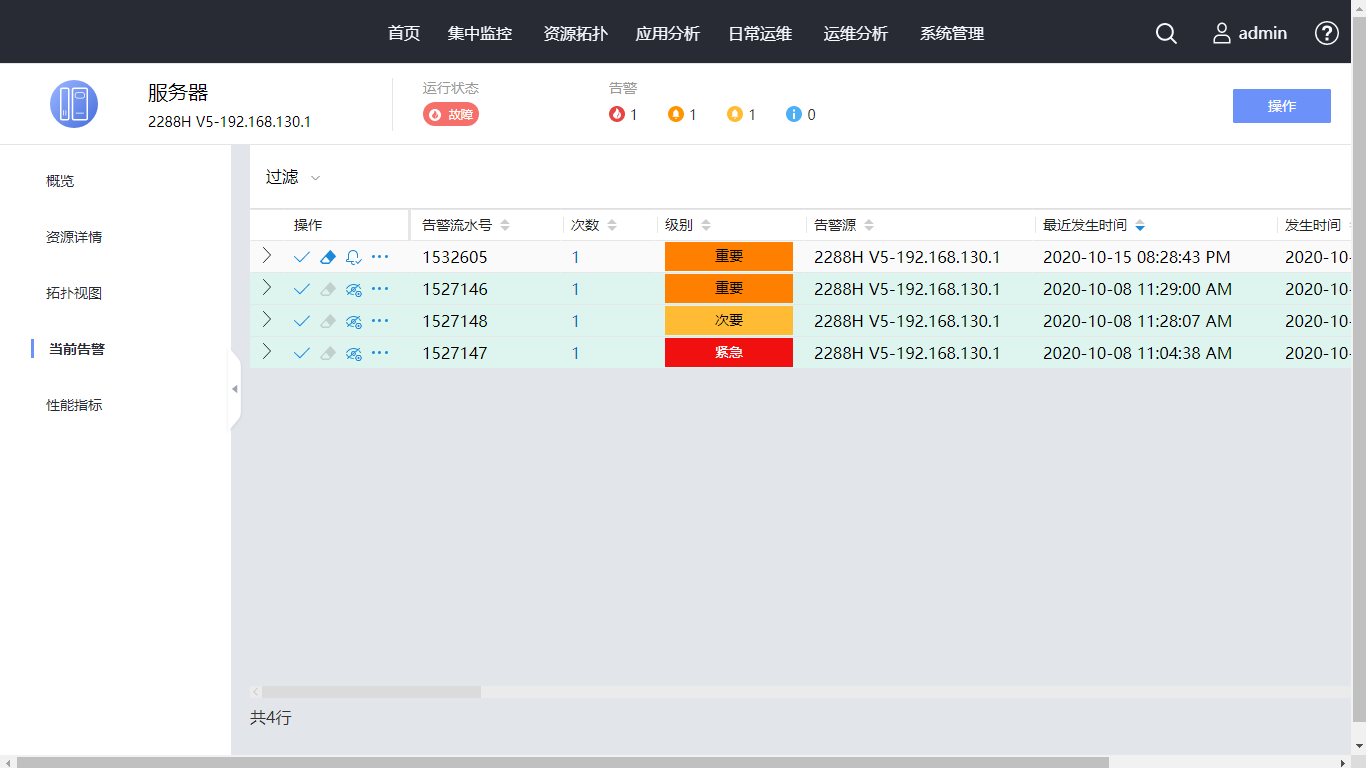
Task: Click the search magnifier icon in header
Action: click(x=1166, y=33)
